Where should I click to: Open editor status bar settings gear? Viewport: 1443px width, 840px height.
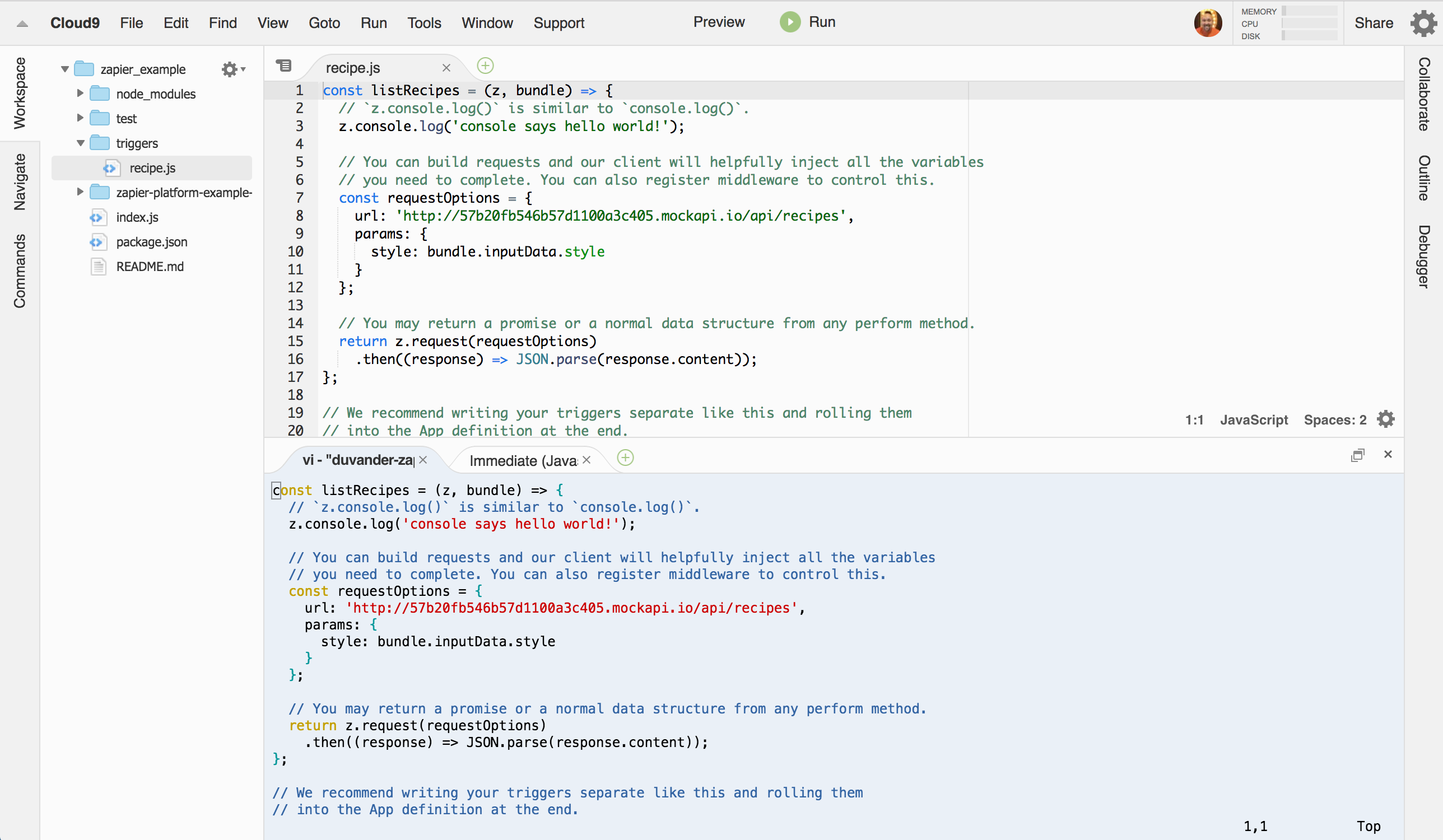tap(1386, 419)
